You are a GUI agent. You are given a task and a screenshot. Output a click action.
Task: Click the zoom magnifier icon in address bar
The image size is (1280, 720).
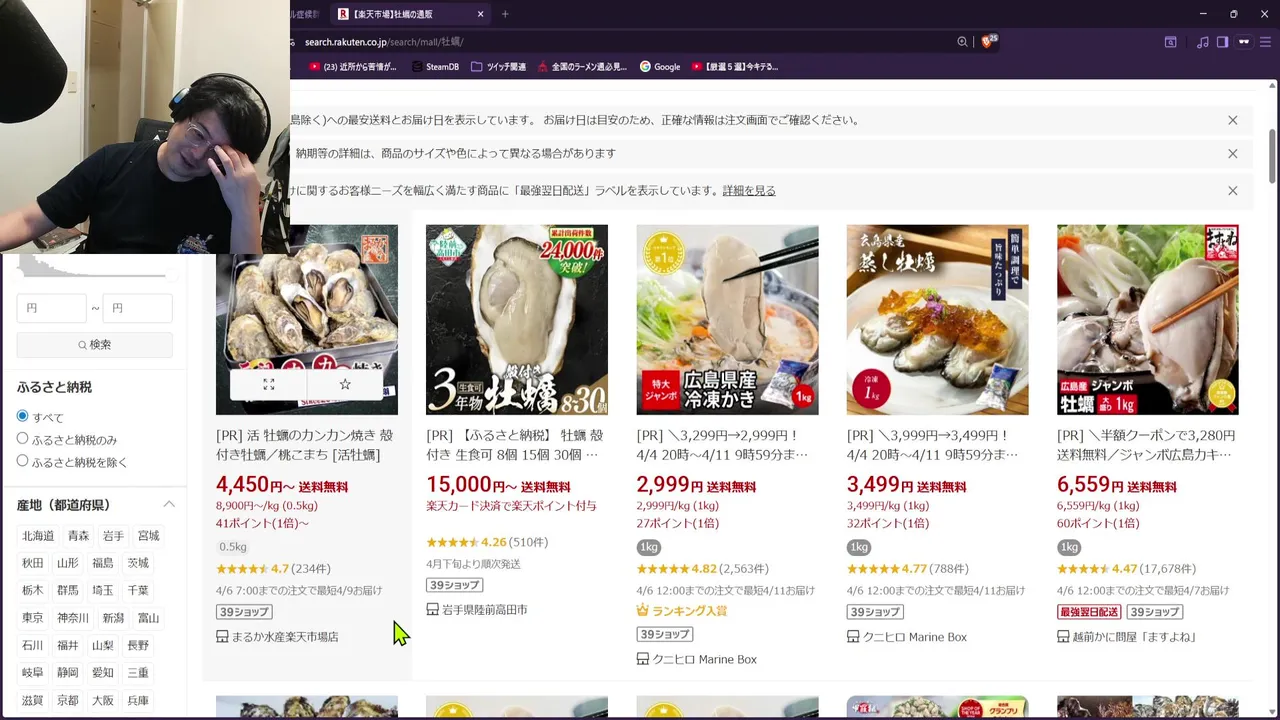point(962,42)
